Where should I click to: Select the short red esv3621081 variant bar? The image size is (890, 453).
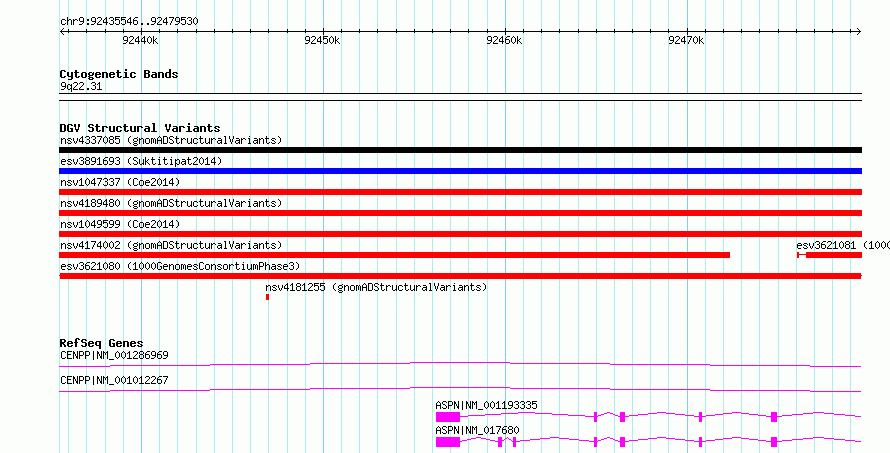829,255
